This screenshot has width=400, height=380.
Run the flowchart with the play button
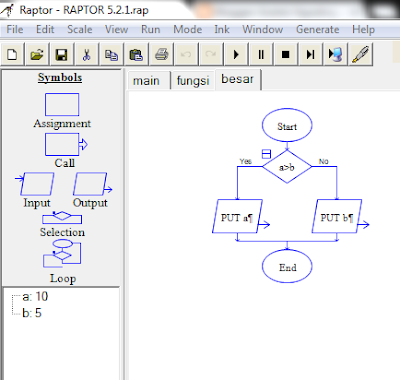pos(236,54)
